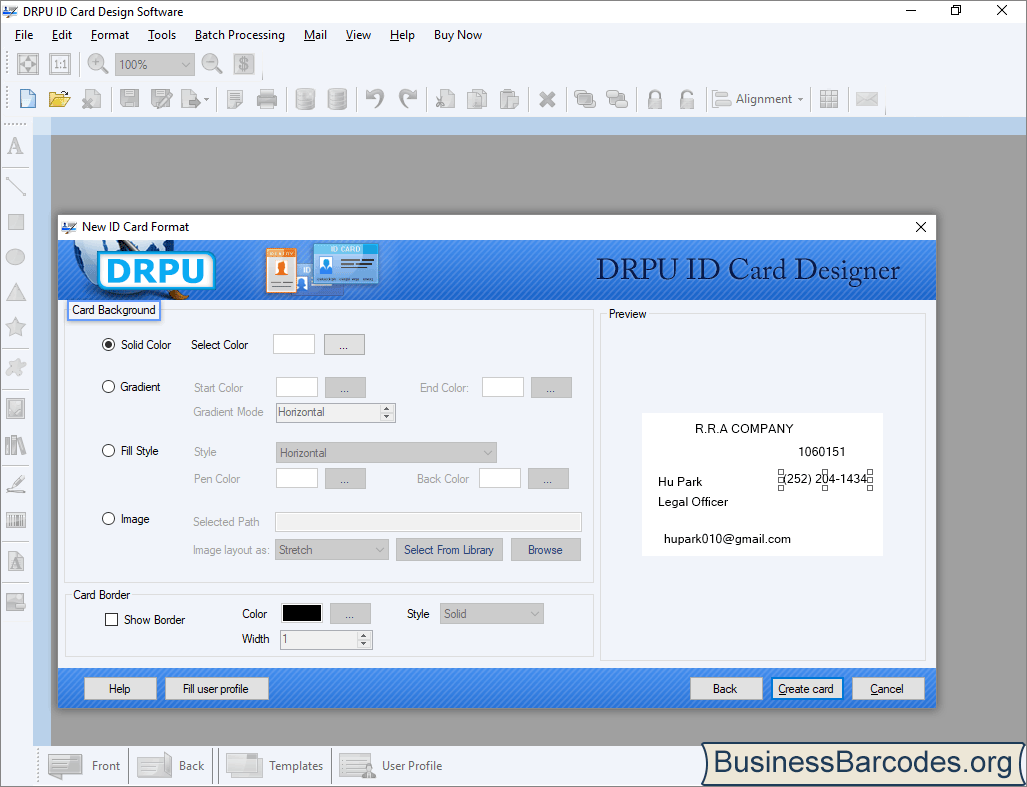The image size is (1027, 787).
Task: Click the Browse button
Action: (545, 550)
